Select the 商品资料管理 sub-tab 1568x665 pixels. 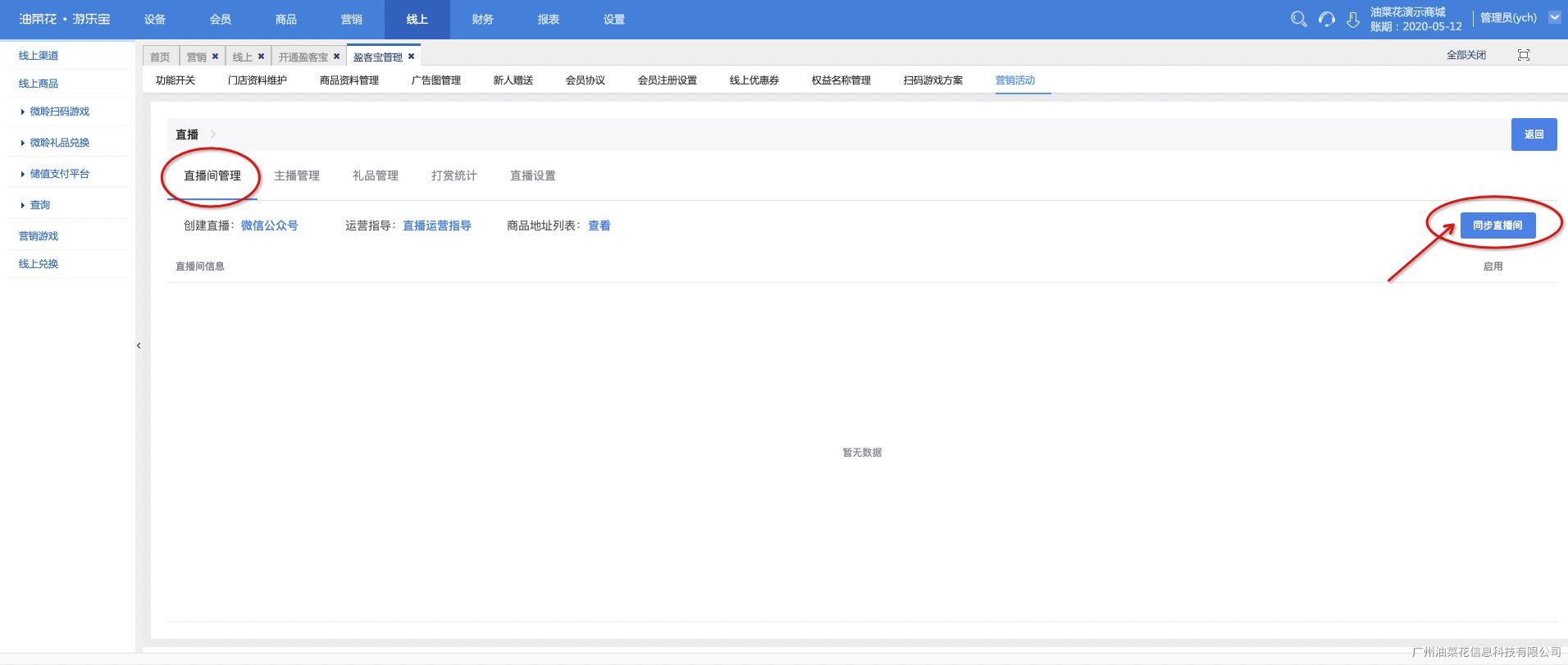coord(349,80)
